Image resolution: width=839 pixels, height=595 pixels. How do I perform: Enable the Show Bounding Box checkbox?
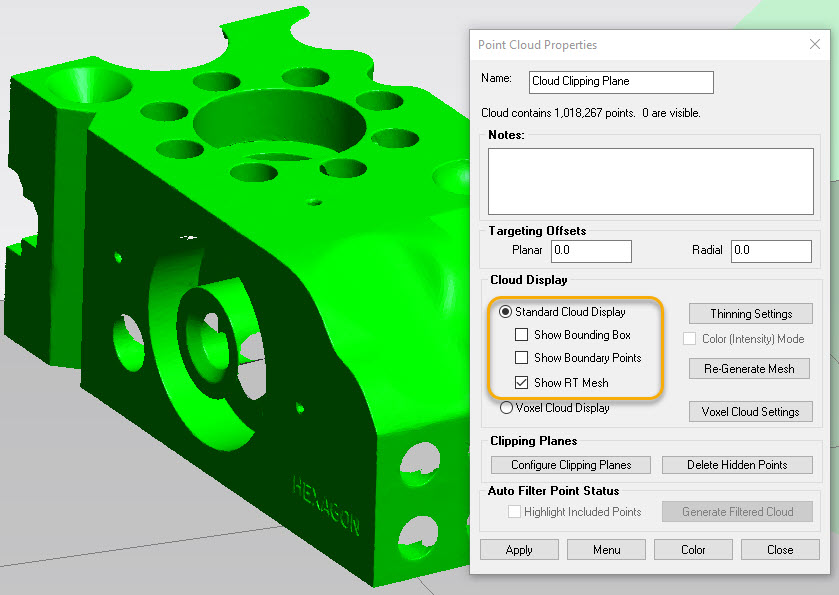[521, 335]
